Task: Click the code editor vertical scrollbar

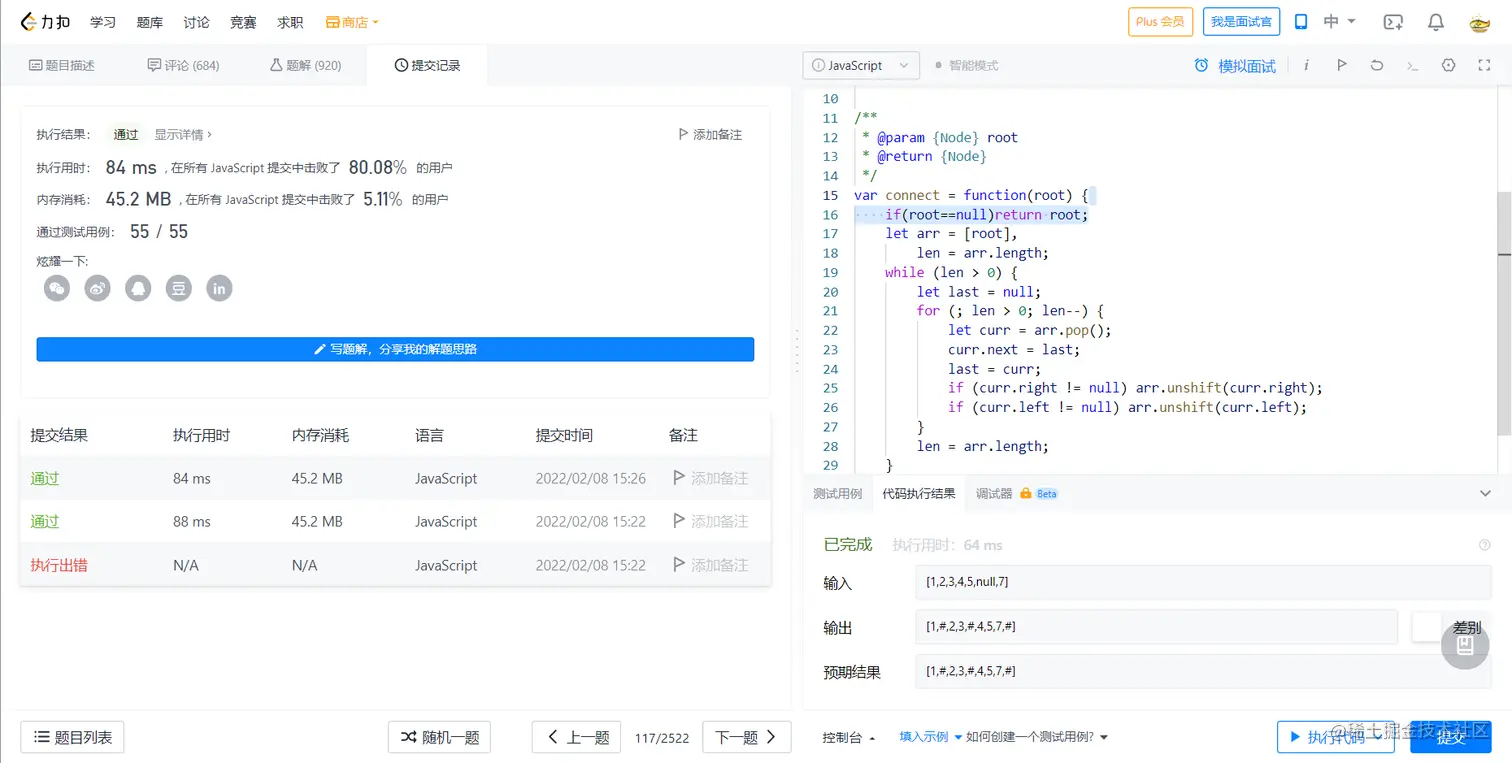Action: click(1504, 313)
